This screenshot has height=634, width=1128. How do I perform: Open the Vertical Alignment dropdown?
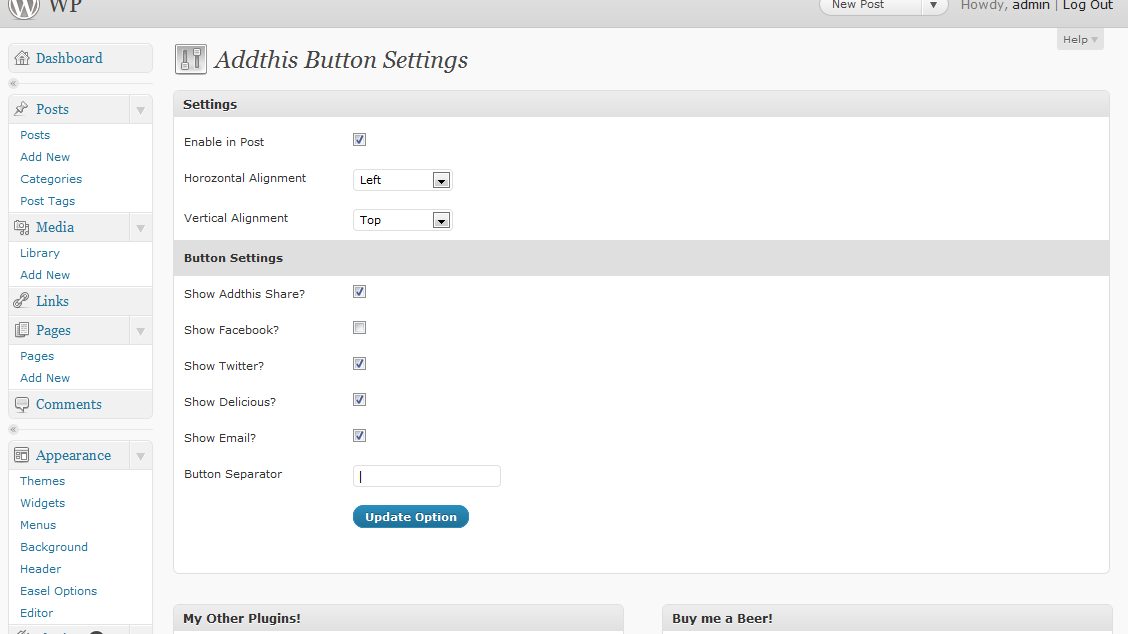pyautogui.click(x=402, y=220)
